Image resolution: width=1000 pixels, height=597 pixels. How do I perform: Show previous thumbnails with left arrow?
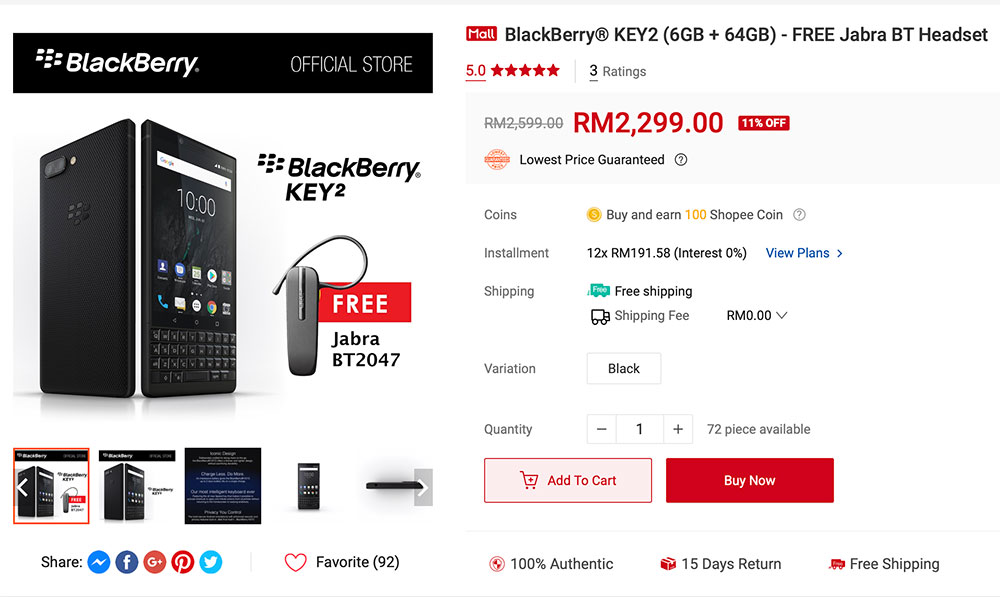click(22, 487)
